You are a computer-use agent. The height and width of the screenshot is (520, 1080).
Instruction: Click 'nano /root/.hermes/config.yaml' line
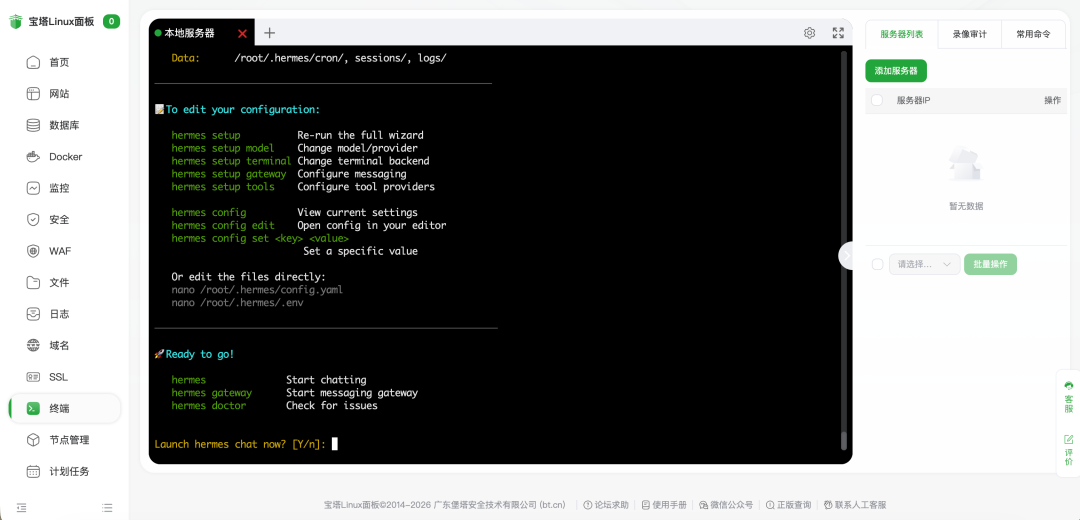pos(257,290)
